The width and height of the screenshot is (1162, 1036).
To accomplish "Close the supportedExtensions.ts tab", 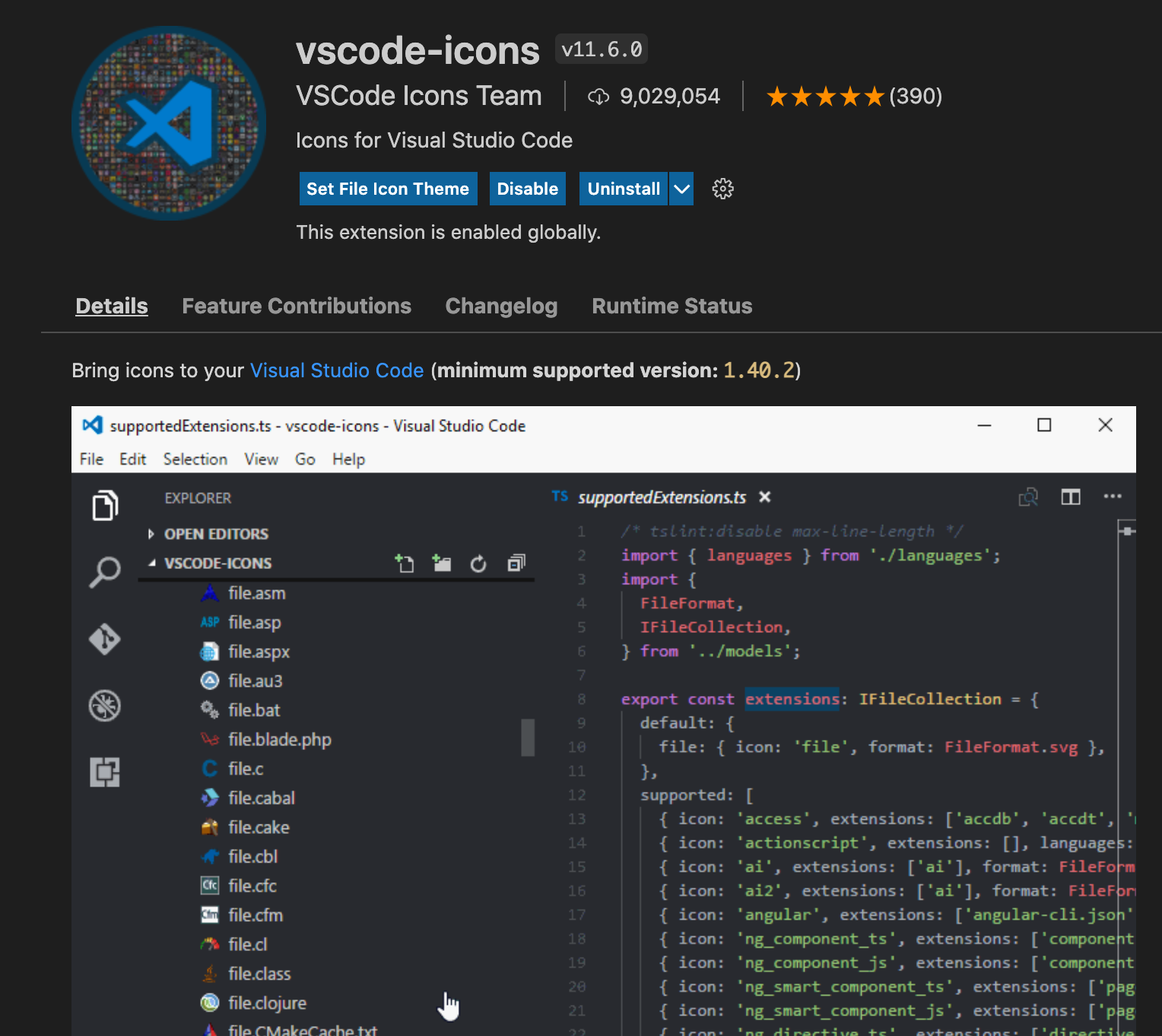I will click(765, 497).
